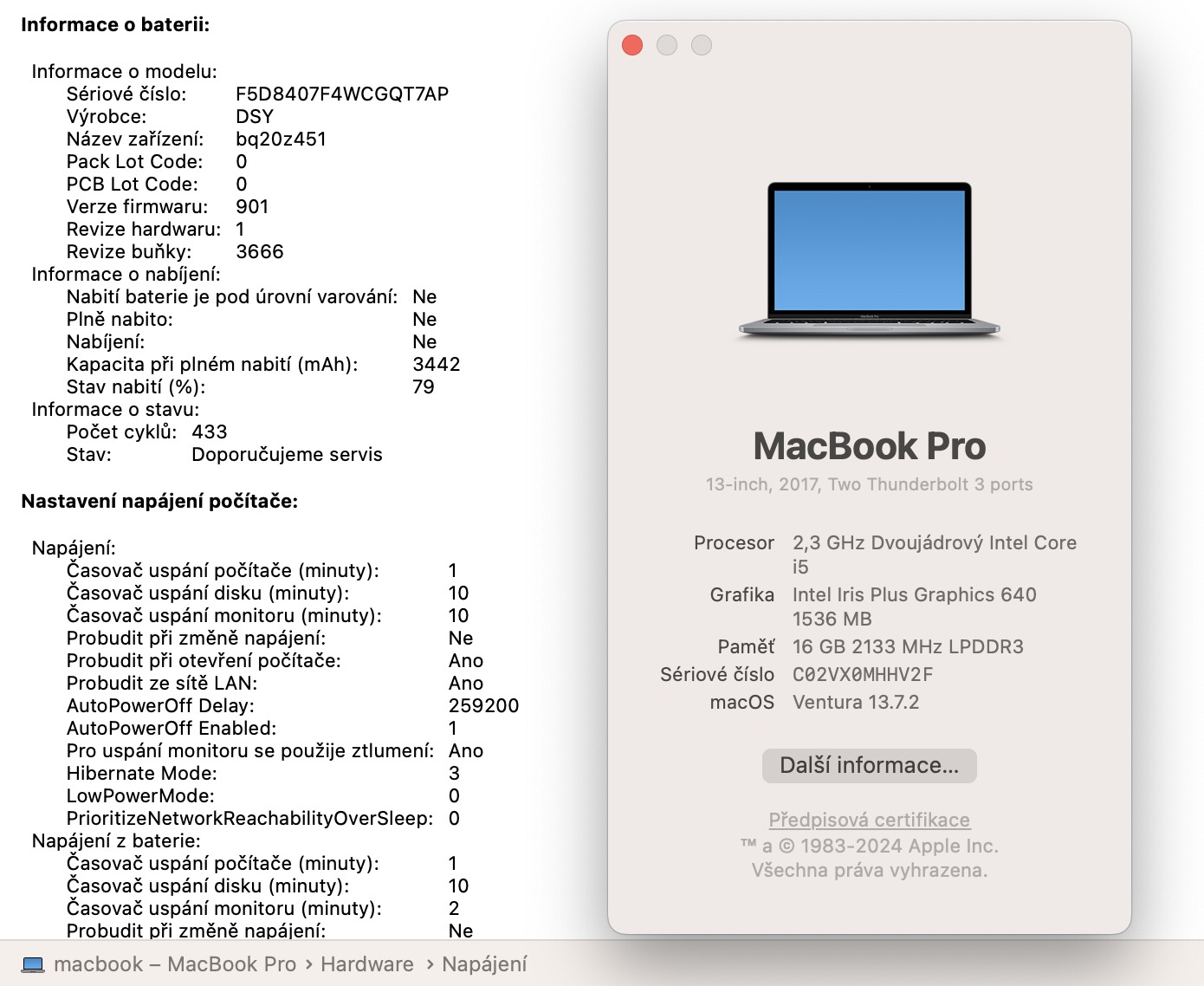Image resolution: width=1204 pixels, height=986 pixels.
Task: Select Napájení in the path bar
Action: pos(484,964)
